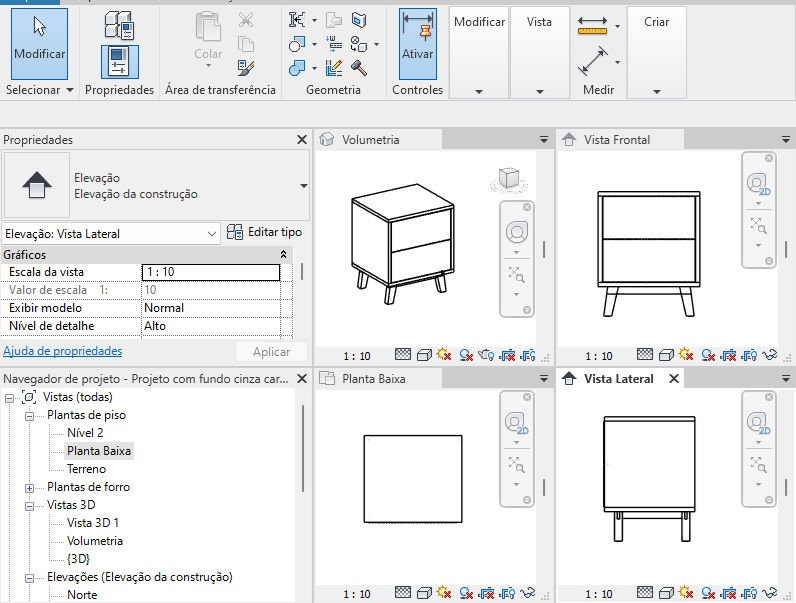Toggle Sun Path in Volumetria control bar
This screenshot has height=603, width=796.
pos(444,354)
